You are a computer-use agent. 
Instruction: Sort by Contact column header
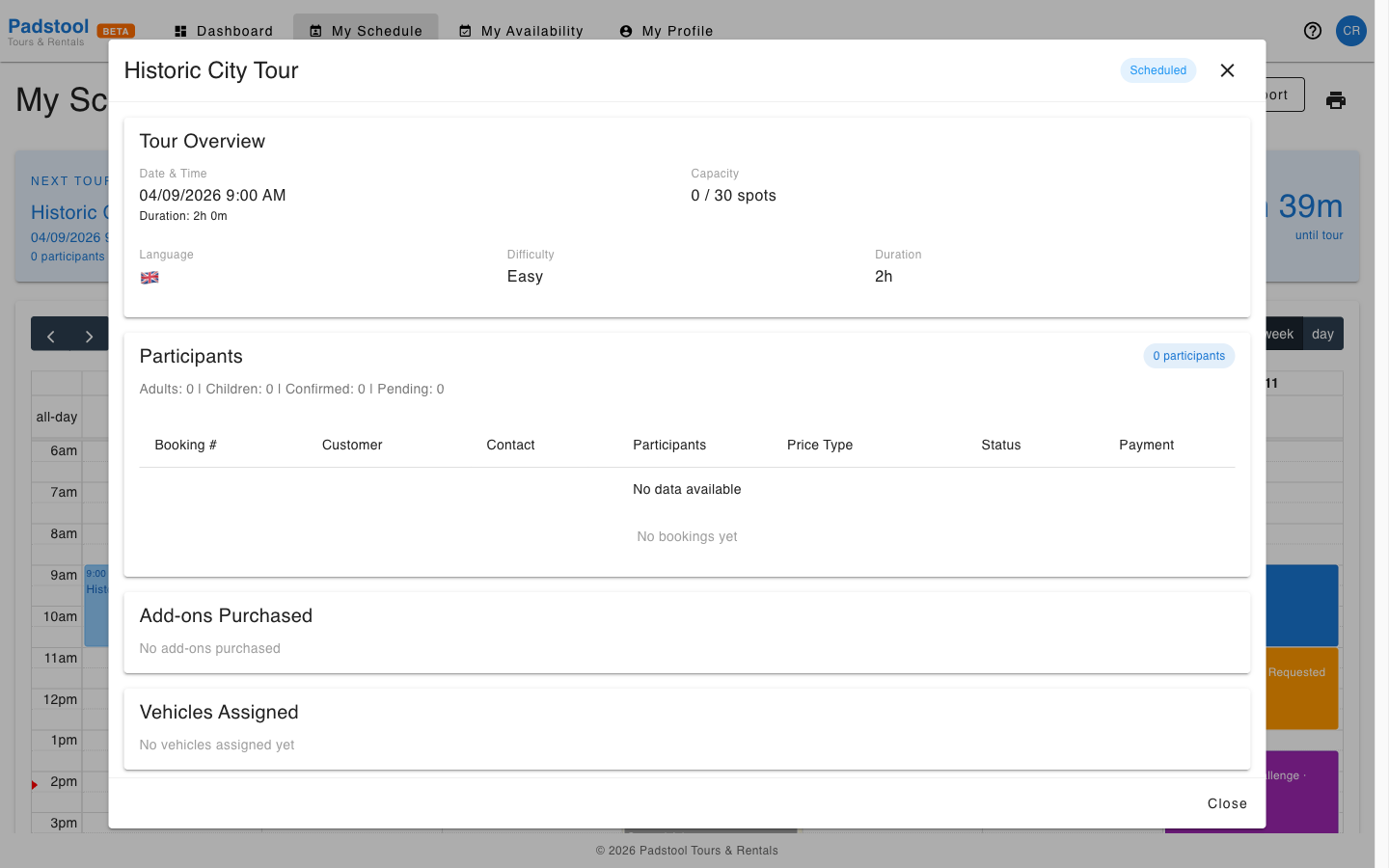tap(510, 445)
